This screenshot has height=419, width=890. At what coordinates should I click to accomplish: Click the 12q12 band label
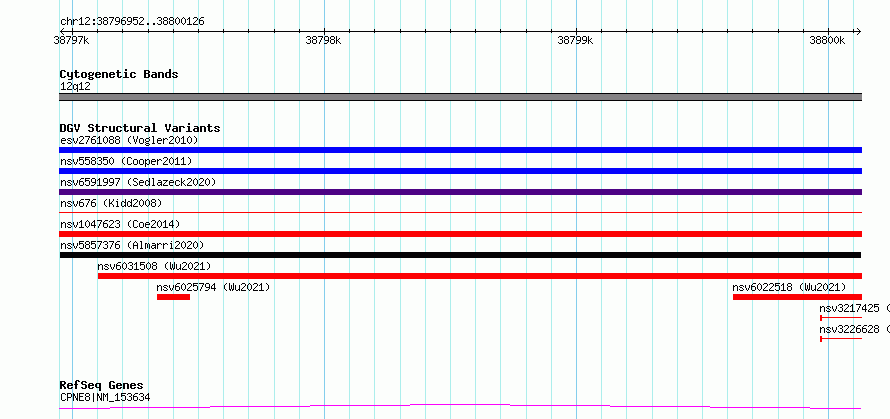[75, 86]
